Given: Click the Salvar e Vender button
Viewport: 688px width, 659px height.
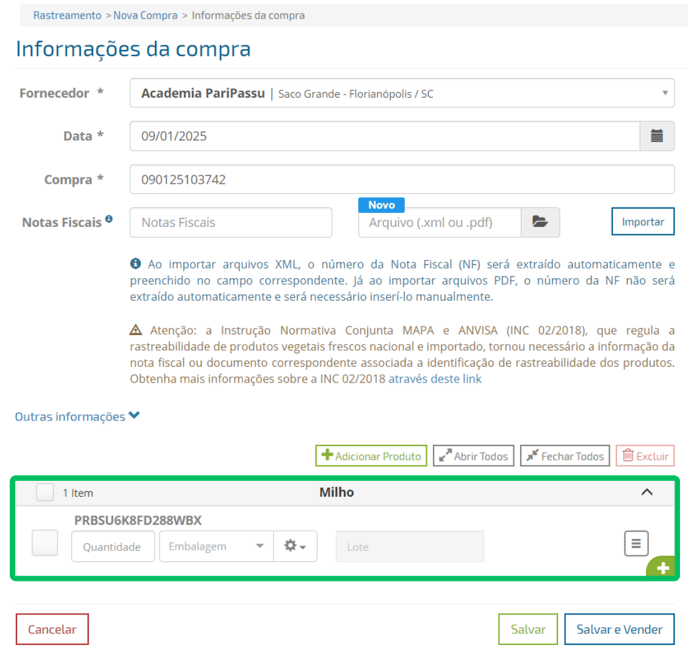Looking at the screenshot, I should point(619,629).
